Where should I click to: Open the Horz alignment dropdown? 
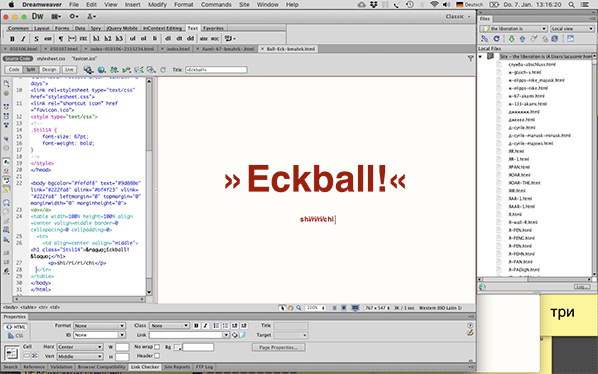coord(80,347)
